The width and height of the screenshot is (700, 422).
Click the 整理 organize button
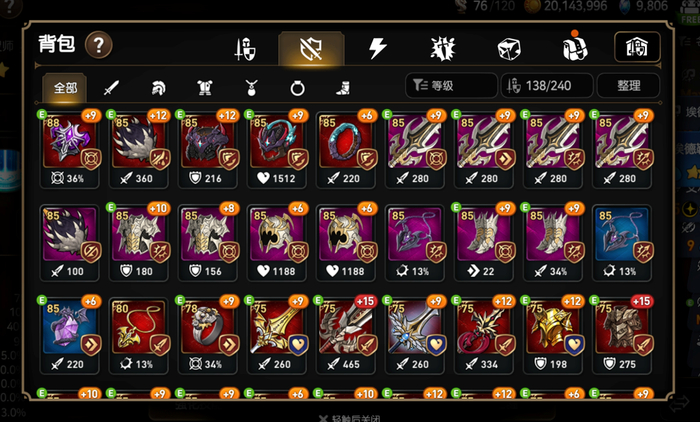[629, 85]
